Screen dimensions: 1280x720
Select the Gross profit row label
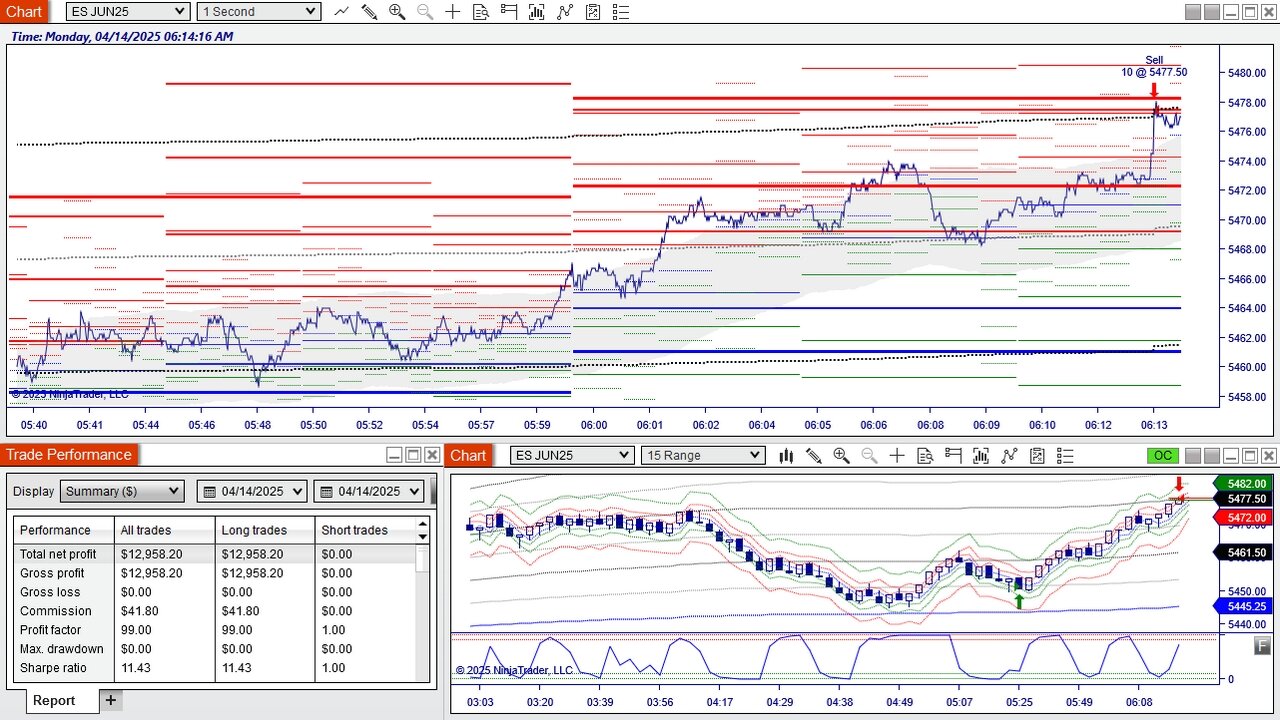pyautogui.click(x=52, y=573)
